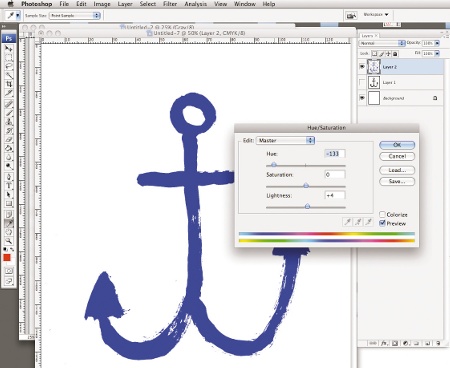Select the Move tool
The image size is (450, 368).
8,48
